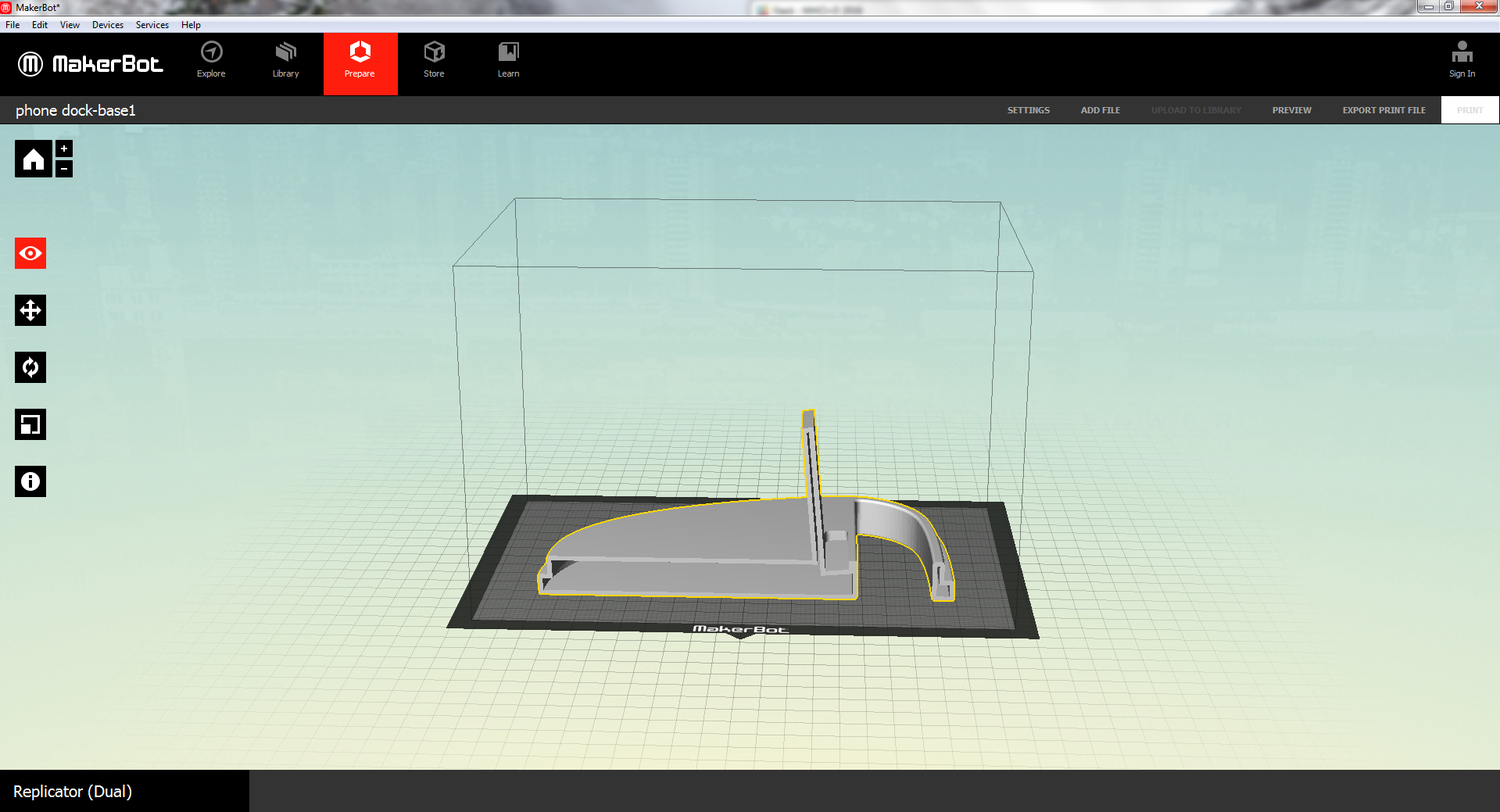This screenshot has width=1500, height=812.
Task: Click UPLOAD TO LIBRARY button
Action: [1196, 110]
